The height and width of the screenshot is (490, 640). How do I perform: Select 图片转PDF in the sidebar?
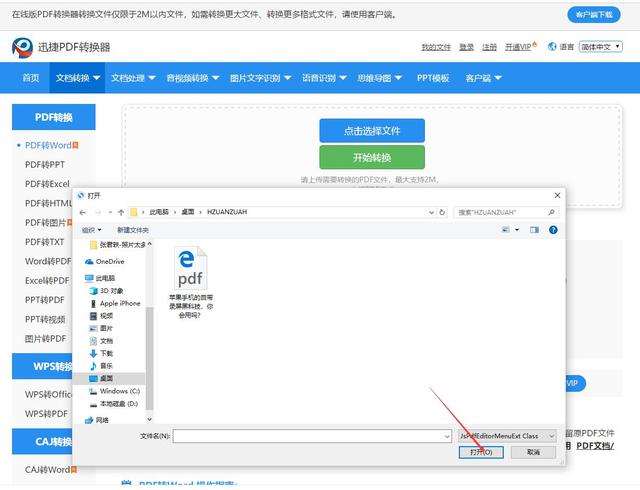(45, 339)
